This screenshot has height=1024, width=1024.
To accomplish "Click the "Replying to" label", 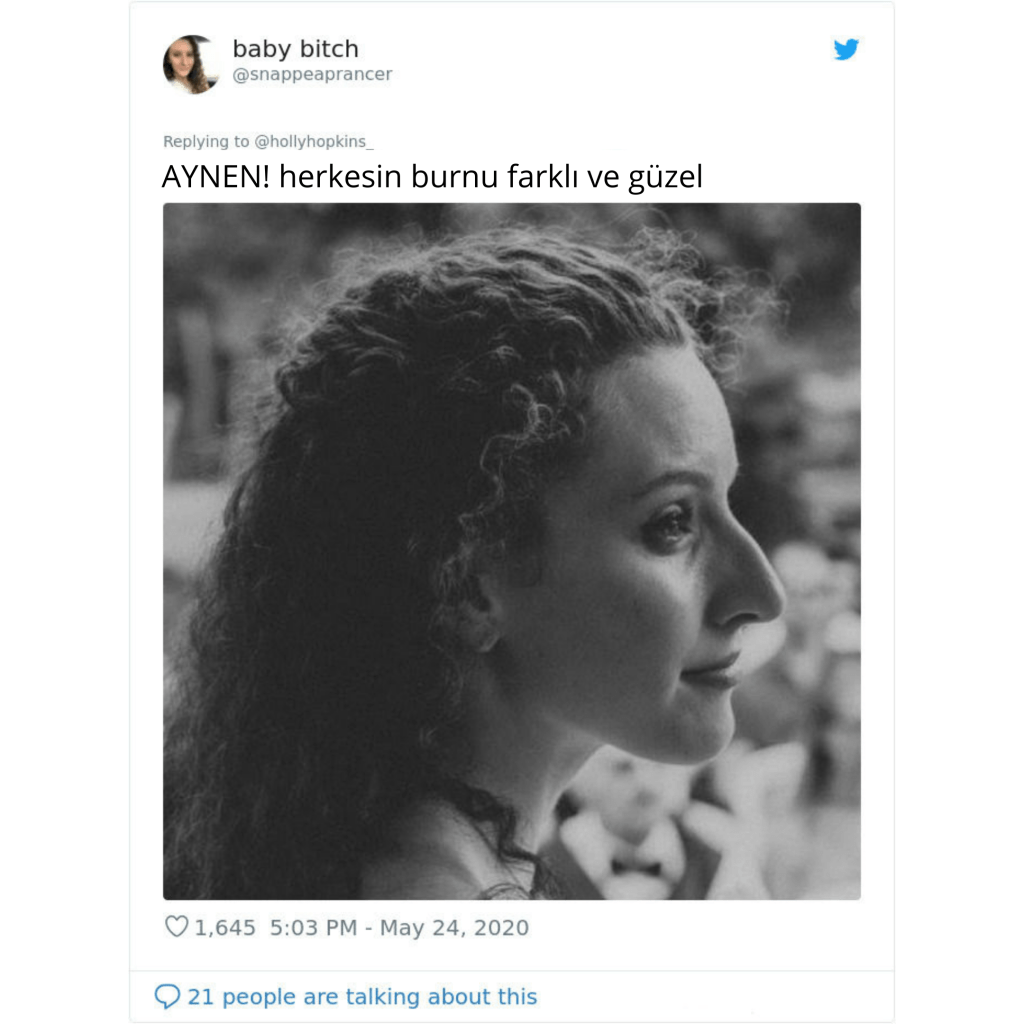I will (206, 142).
